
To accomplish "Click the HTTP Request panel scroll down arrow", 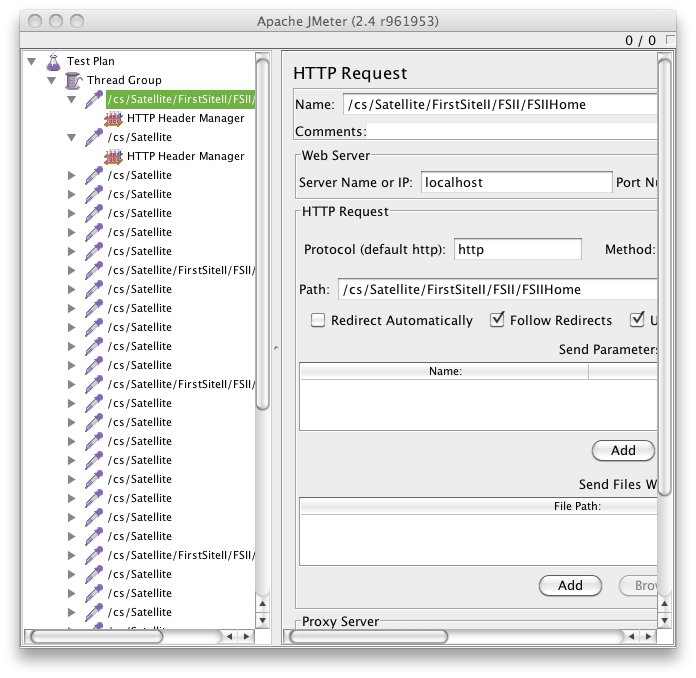I will (664, 621).
